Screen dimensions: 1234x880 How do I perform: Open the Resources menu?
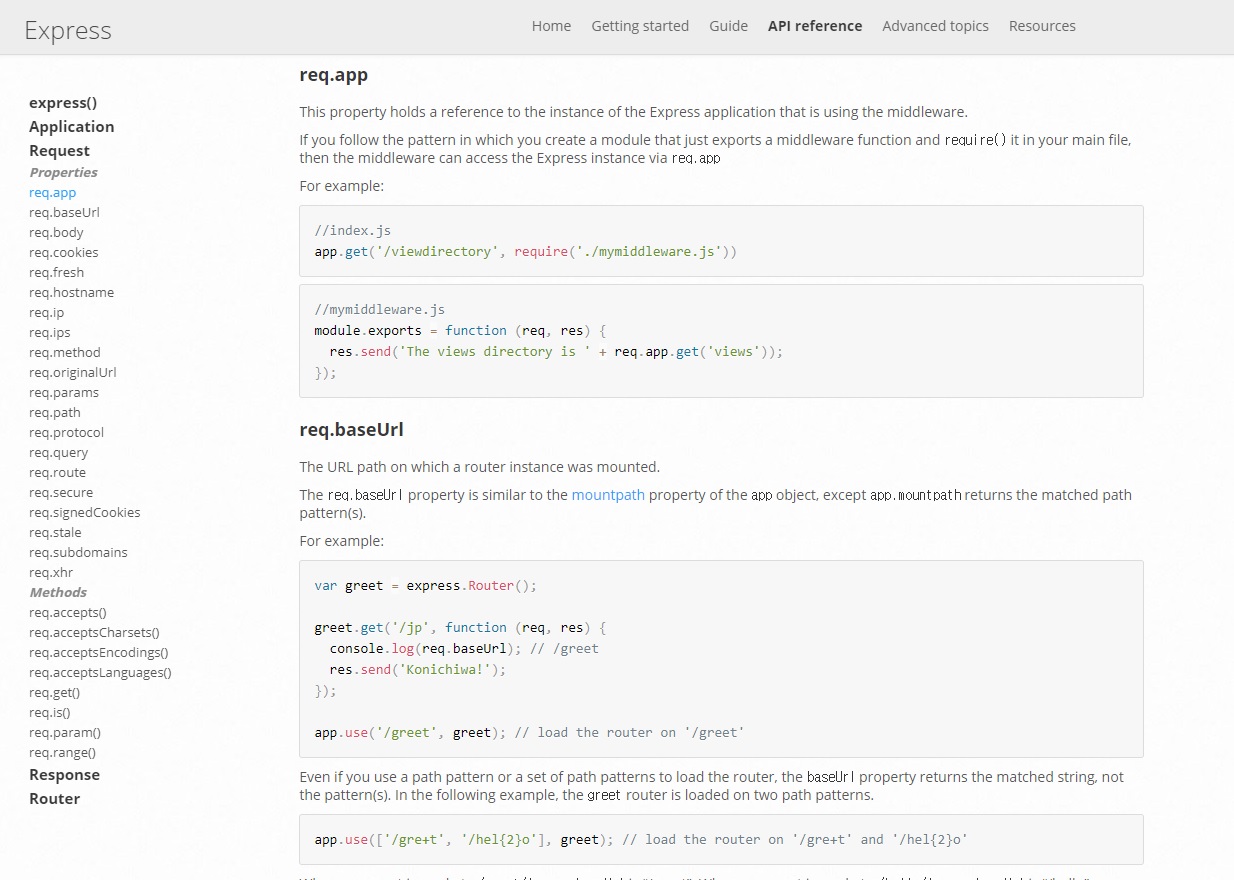coord(1042,26)
